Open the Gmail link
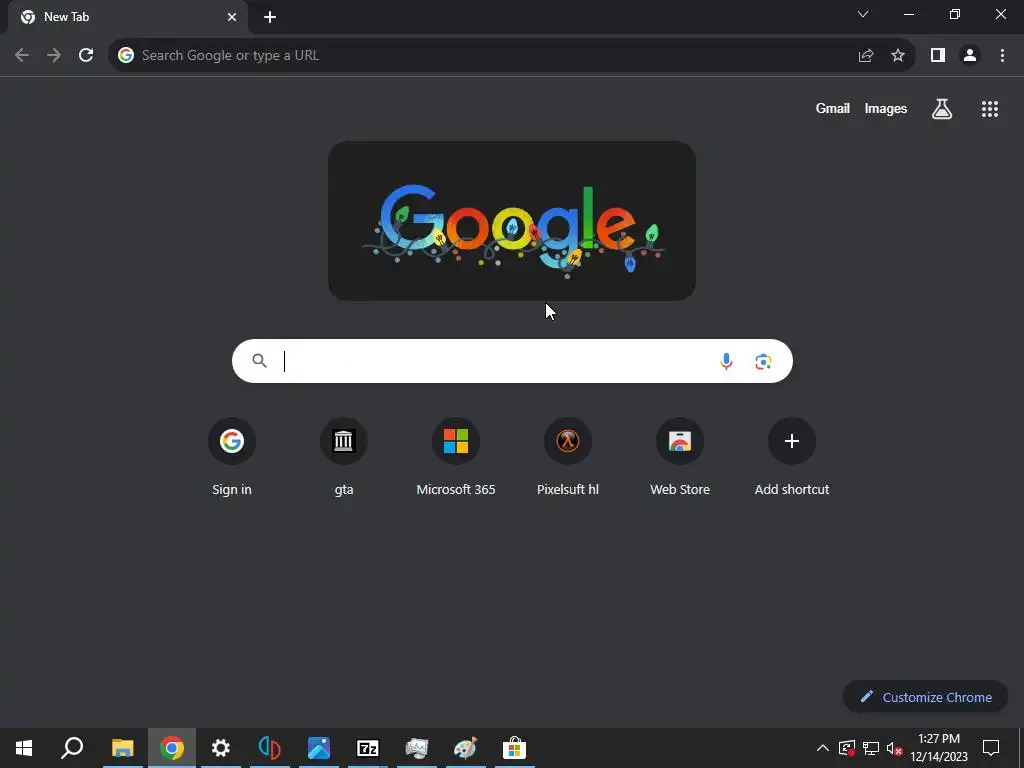 (833, 109)
